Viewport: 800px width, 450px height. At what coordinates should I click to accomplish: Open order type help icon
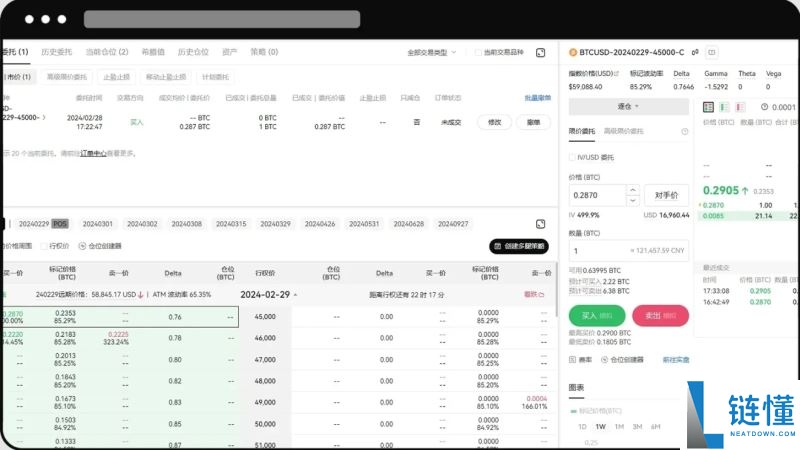click(x=685, y=131)
